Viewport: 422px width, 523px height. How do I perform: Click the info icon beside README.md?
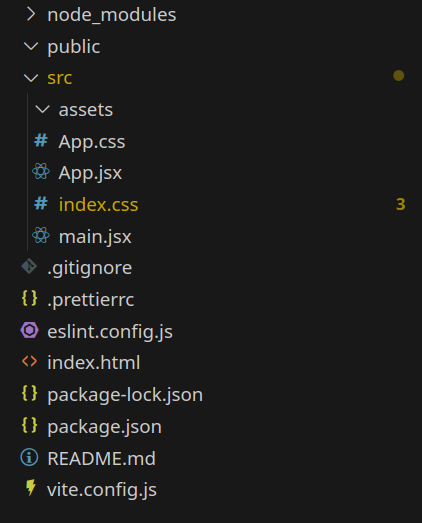pyautogui.click(x=29, y=457)
